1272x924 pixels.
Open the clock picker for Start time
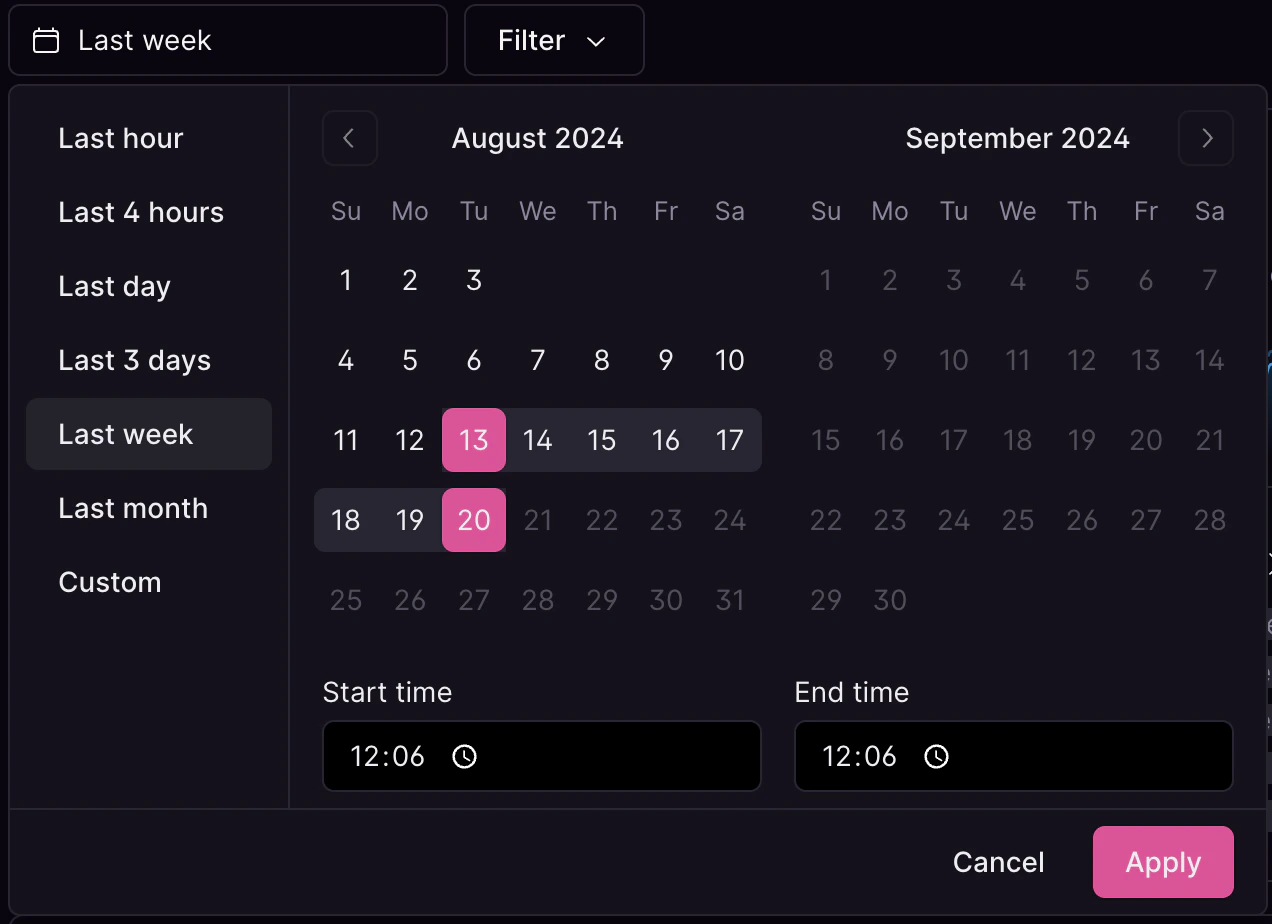pyautogui.click(x=463, y=757)
